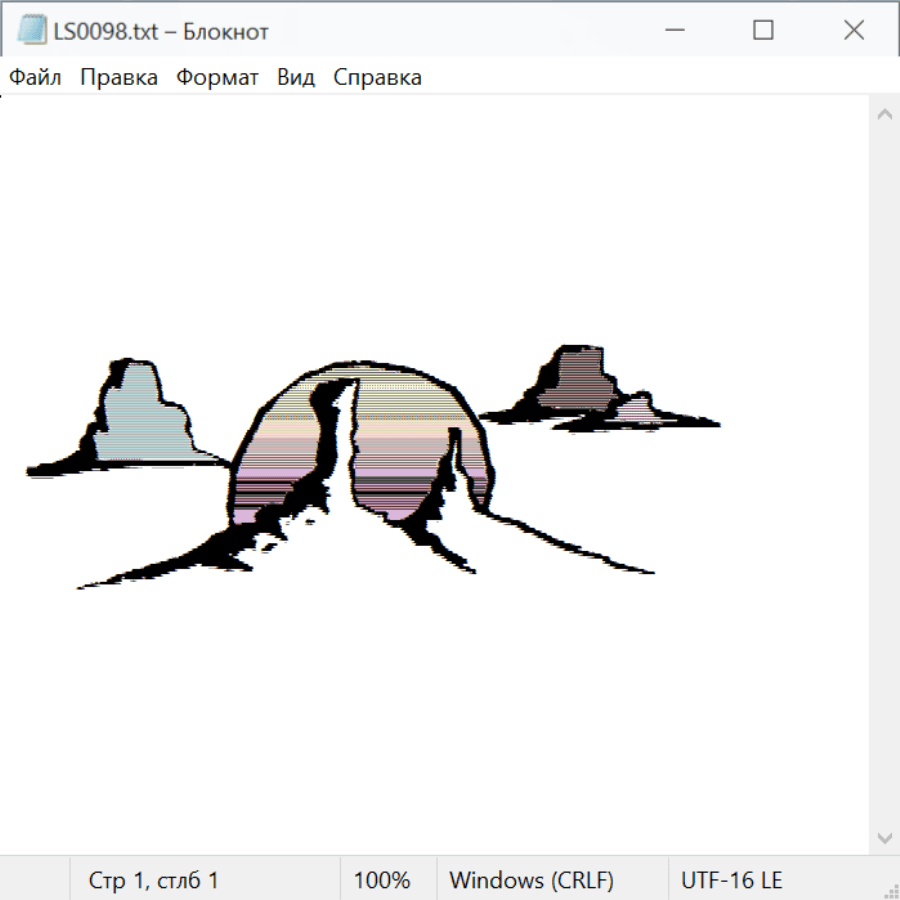Click the LS0098.txt title bar text

tap(158, 31)
